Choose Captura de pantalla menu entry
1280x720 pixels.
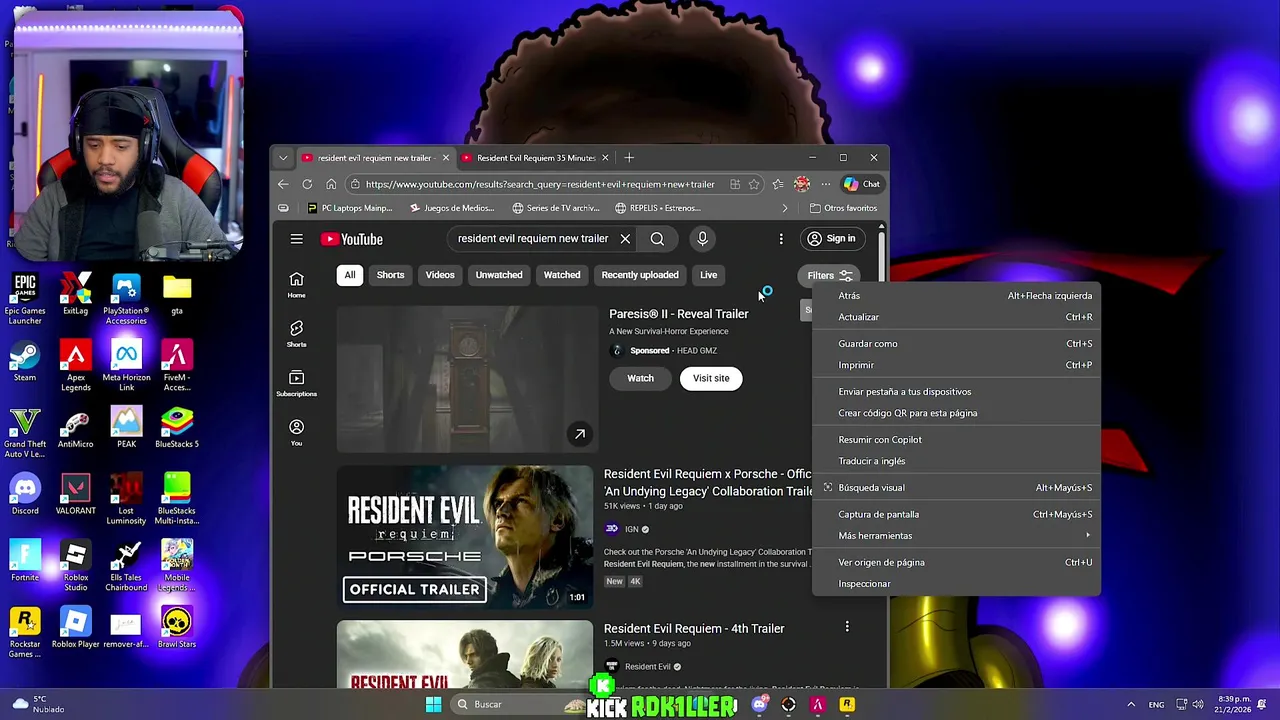[x=957, y=514]
